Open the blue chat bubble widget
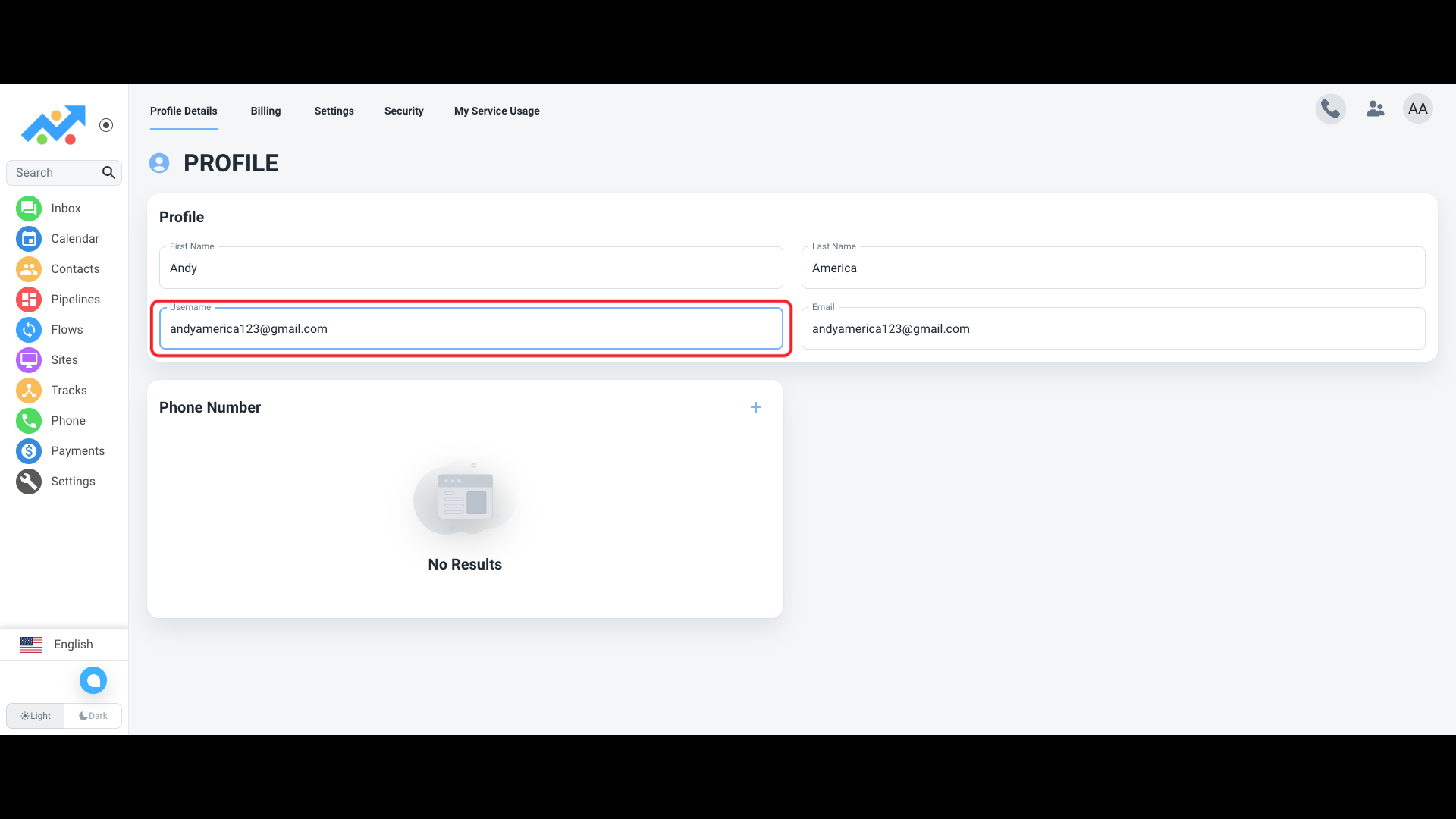Viewport: 1456px width, 819px height. click(93, 680)
